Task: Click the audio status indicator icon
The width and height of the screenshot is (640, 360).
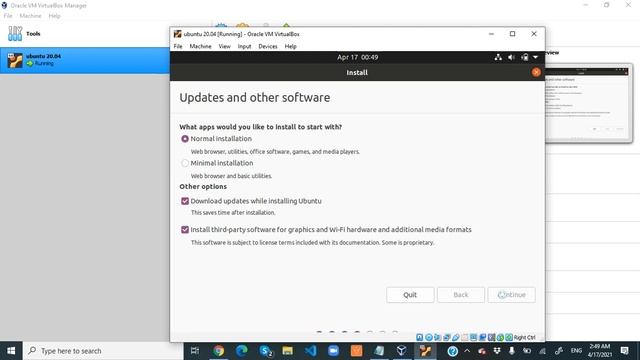Action: [438, 338]
